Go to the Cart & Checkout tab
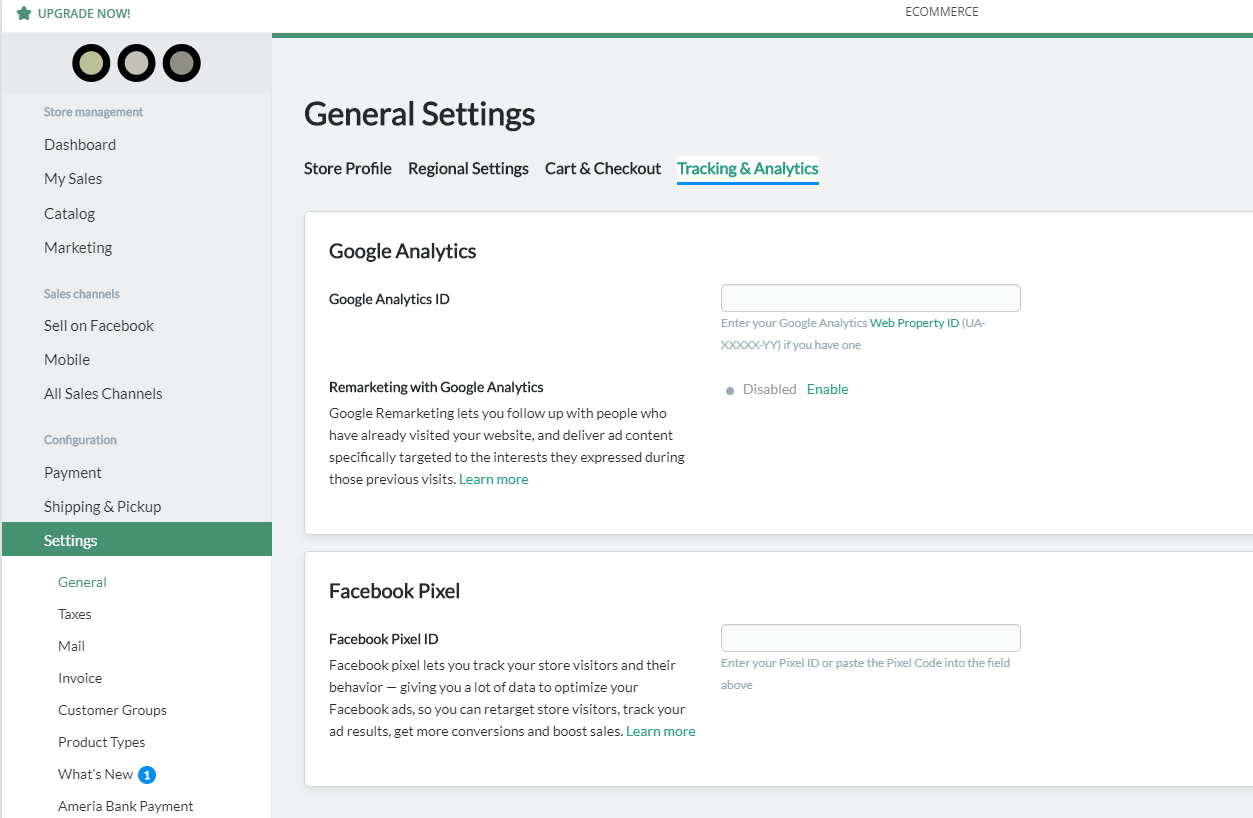Viewport: 1253px width, 818px height. point(602,168)
